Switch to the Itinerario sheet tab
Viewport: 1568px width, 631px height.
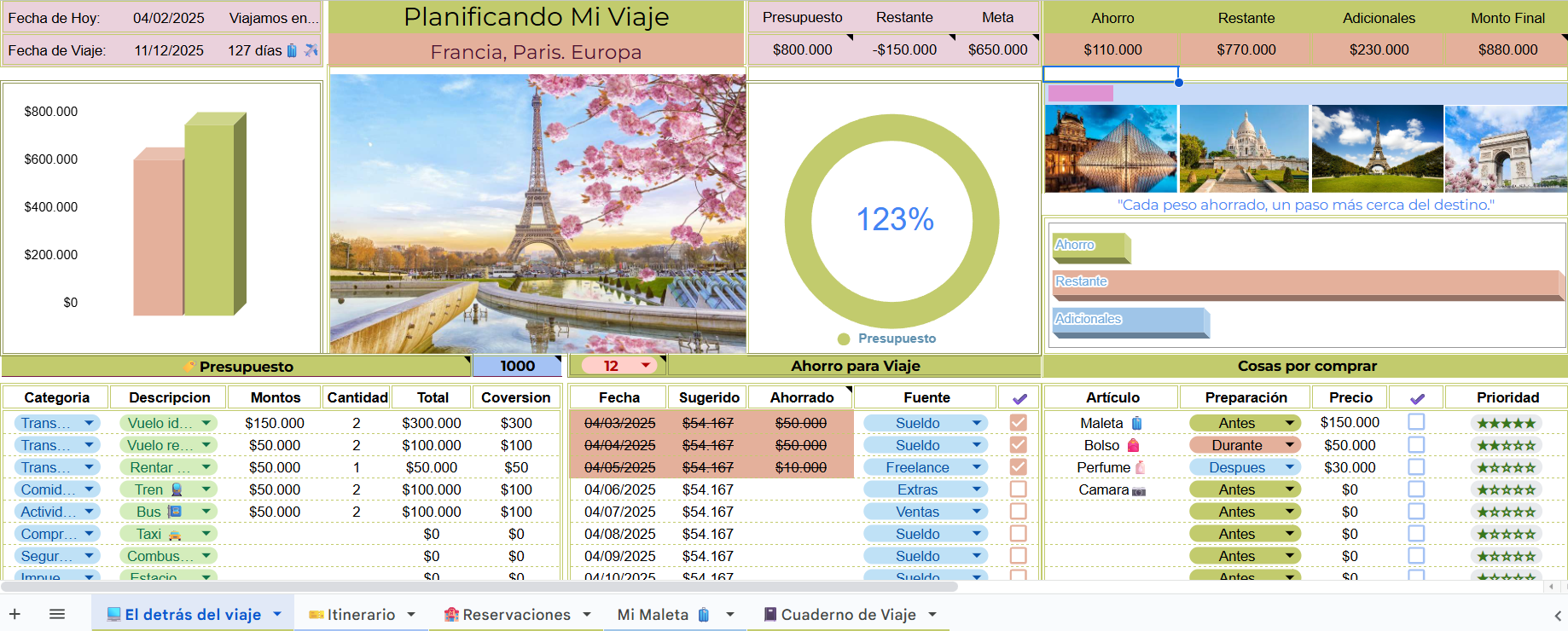coord(361,614)
